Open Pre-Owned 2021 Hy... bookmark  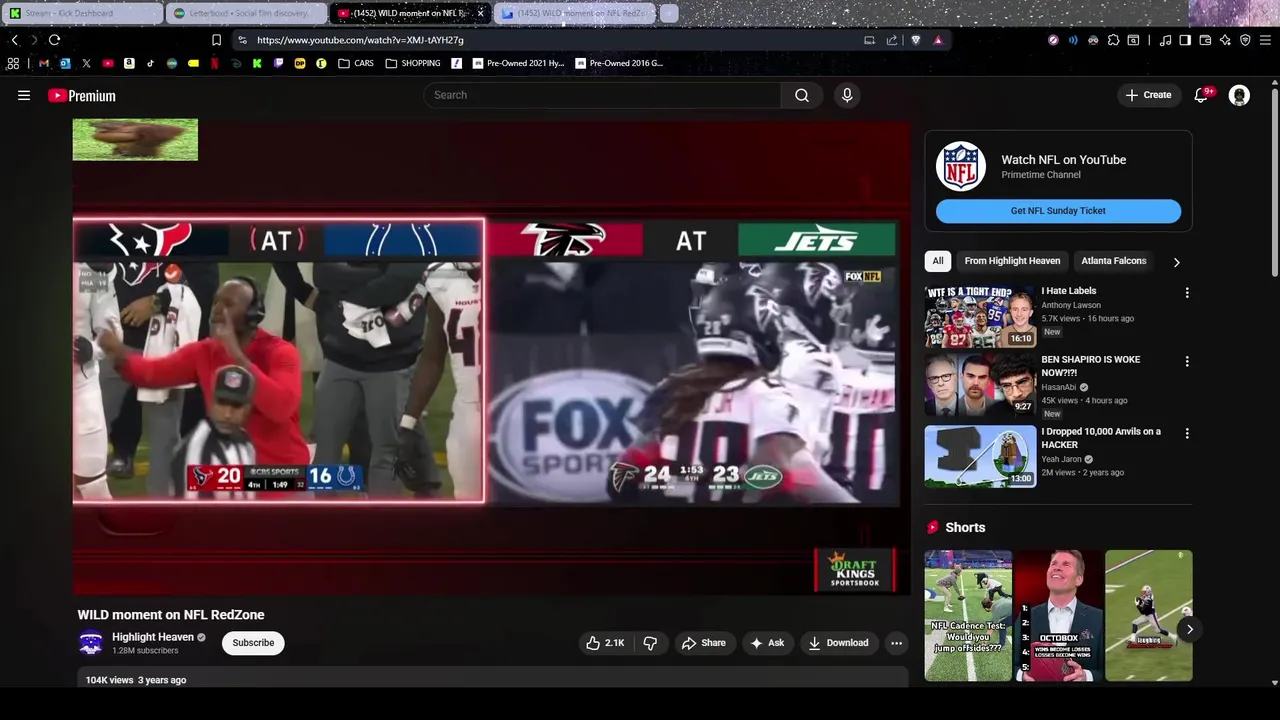pos(518,63)
